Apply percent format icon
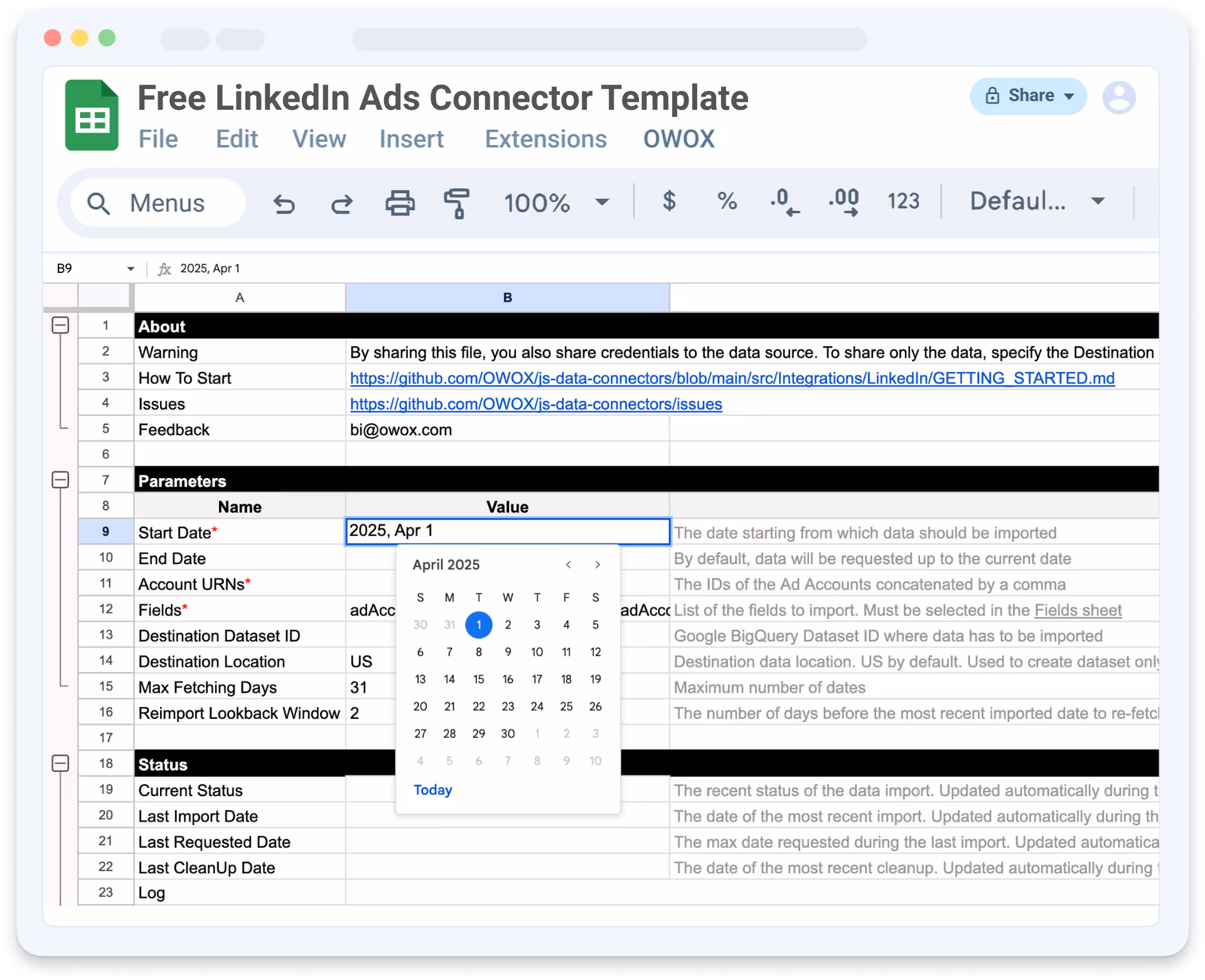Image resolution: width=1205 pixels, height=980 pixels. (727, 201)
